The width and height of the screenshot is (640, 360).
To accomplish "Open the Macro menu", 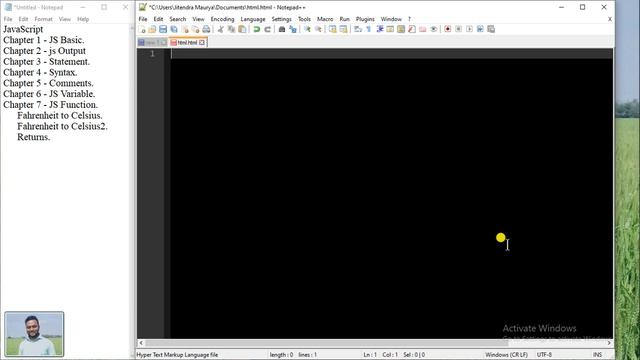I will point(325,19).
